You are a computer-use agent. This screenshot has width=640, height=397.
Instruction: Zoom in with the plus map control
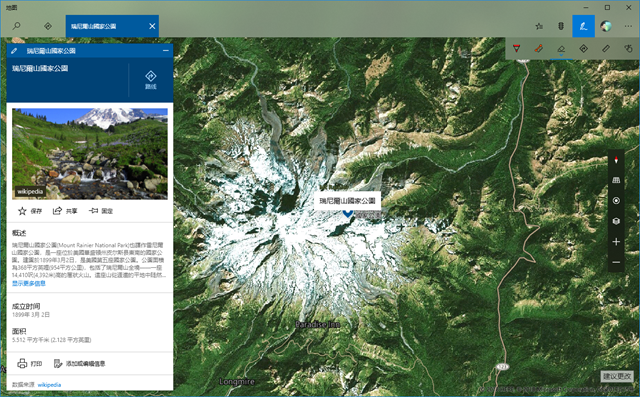tap(616, 242)
